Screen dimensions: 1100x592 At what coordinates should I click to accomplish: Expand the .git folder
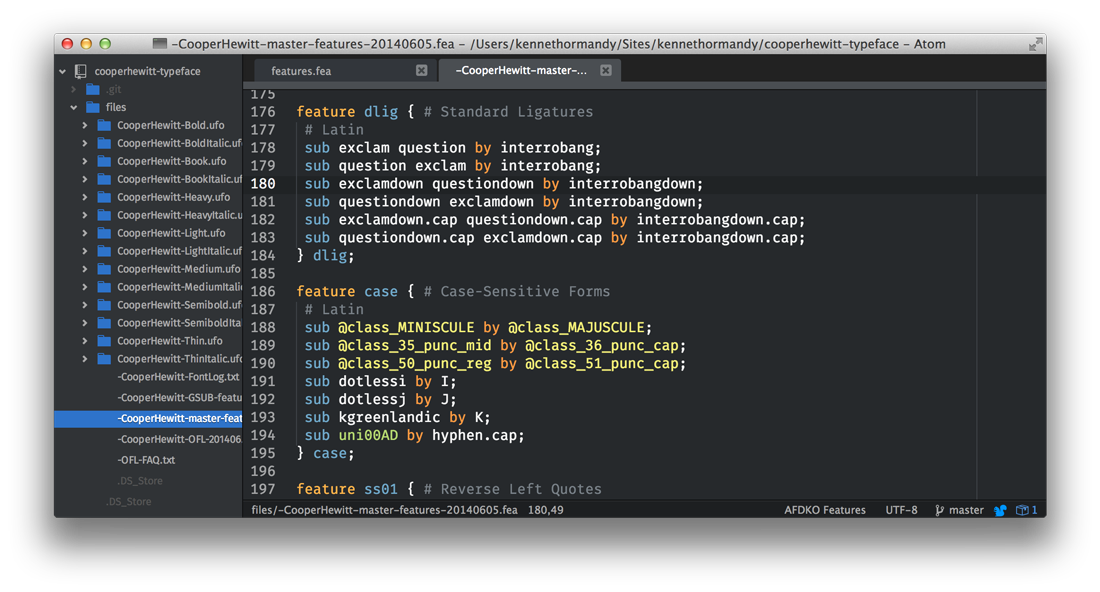(x=73, y=89)
